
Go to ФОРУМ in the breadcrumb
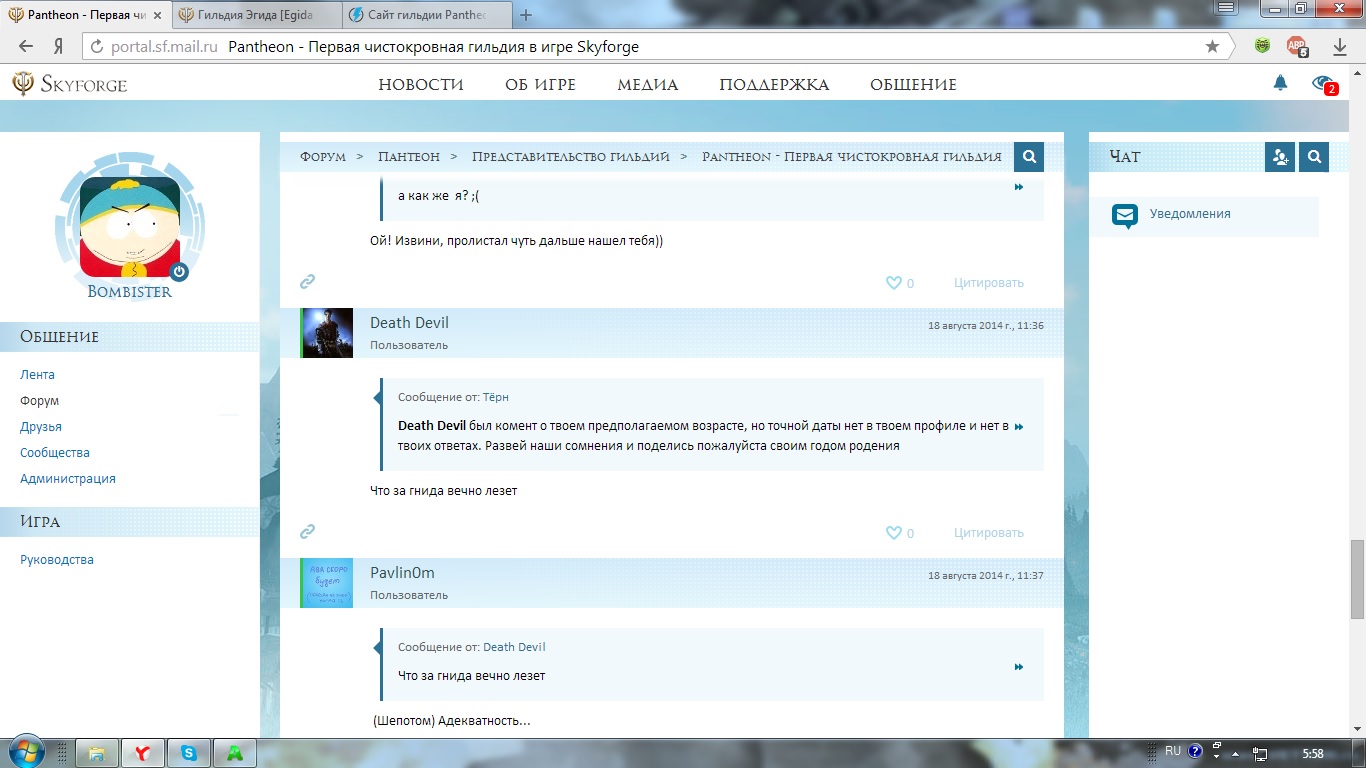[x=323, y=157]
